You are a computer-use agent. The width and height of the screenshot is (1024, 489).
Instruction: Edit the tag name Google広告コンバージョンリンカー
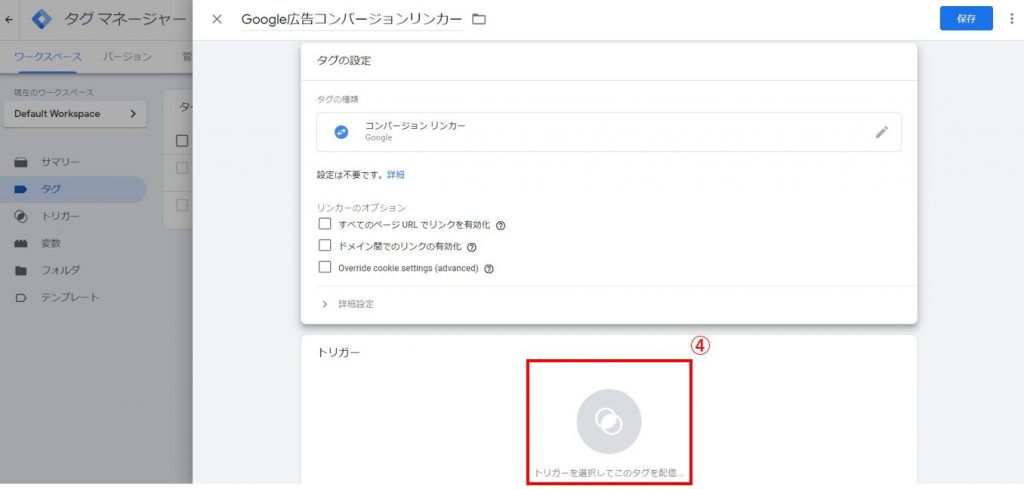pos(351,20)
